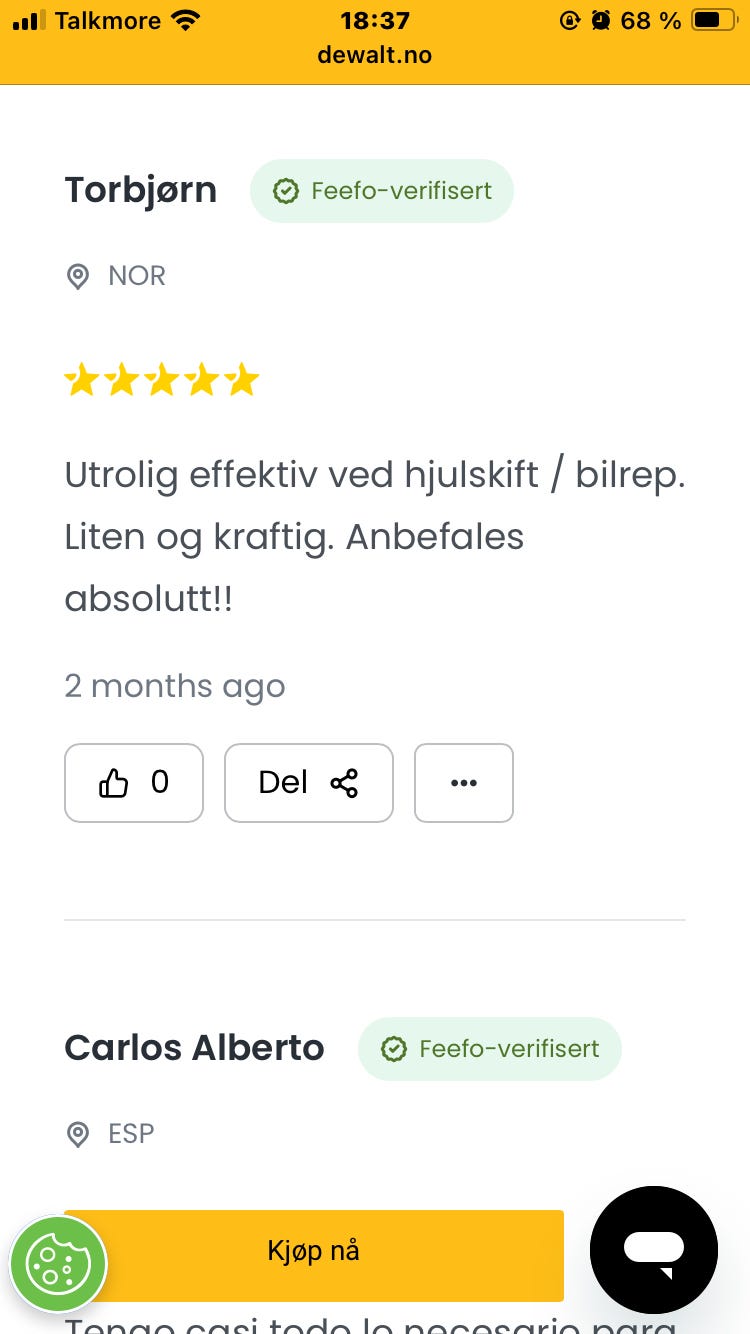Select the reviewer name Carlos Alberto

(194, 1048)
